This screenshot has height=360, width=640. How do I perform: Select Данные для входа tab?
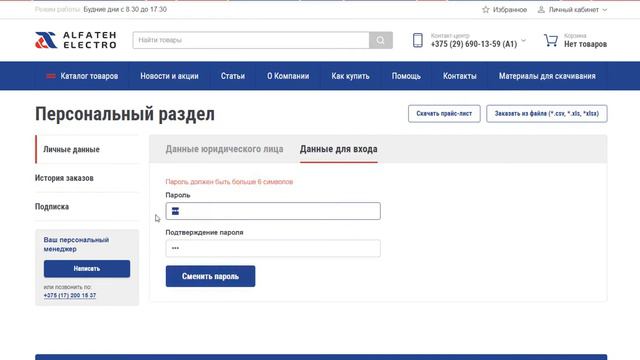(338, 149)
